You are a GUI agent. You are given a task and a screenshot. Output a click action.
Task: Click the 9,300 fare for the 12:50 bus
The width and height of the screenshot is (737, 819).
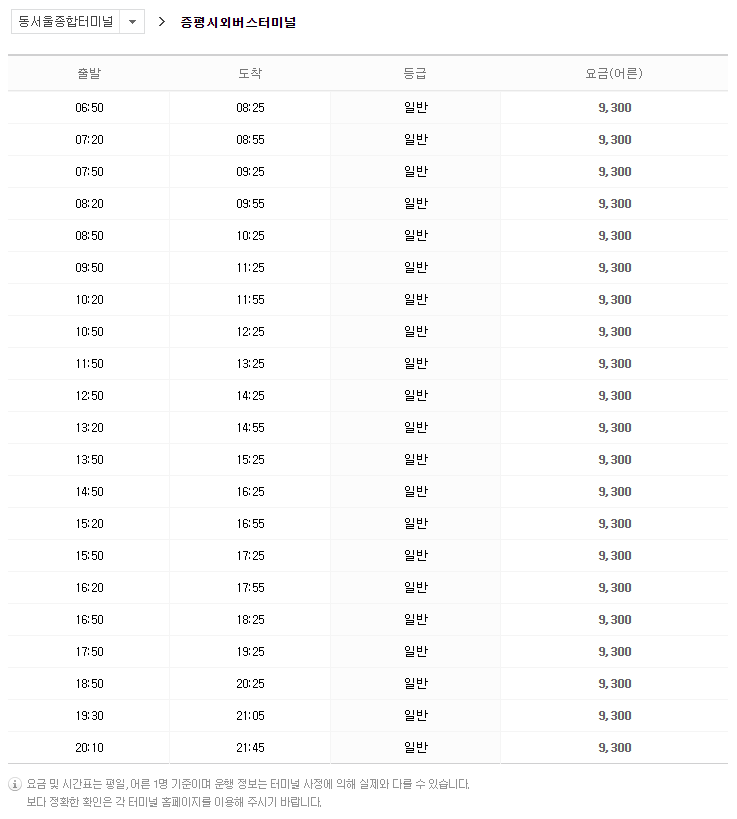coord(615,395)
